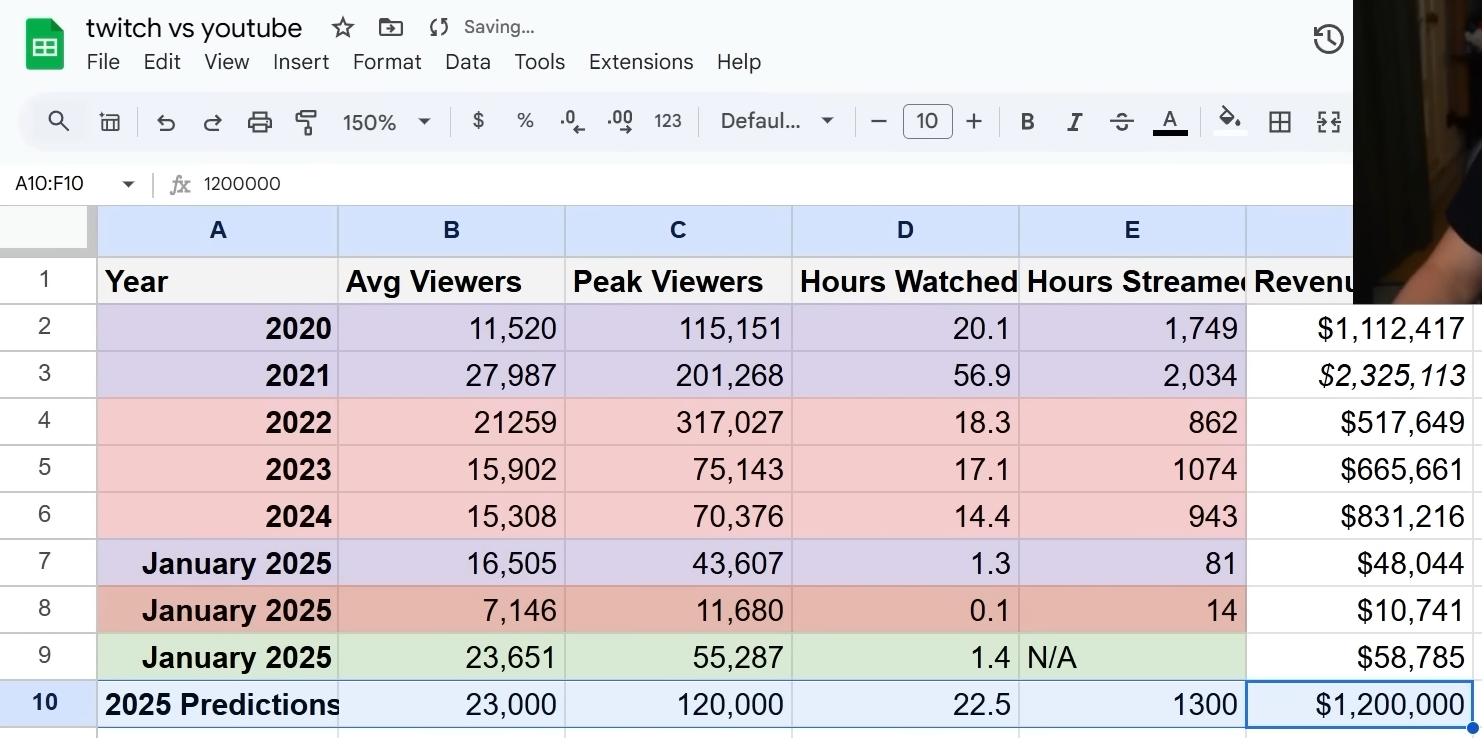Select row 10 header
This screenshot has height=738, width=1482.
pos(45,703)
